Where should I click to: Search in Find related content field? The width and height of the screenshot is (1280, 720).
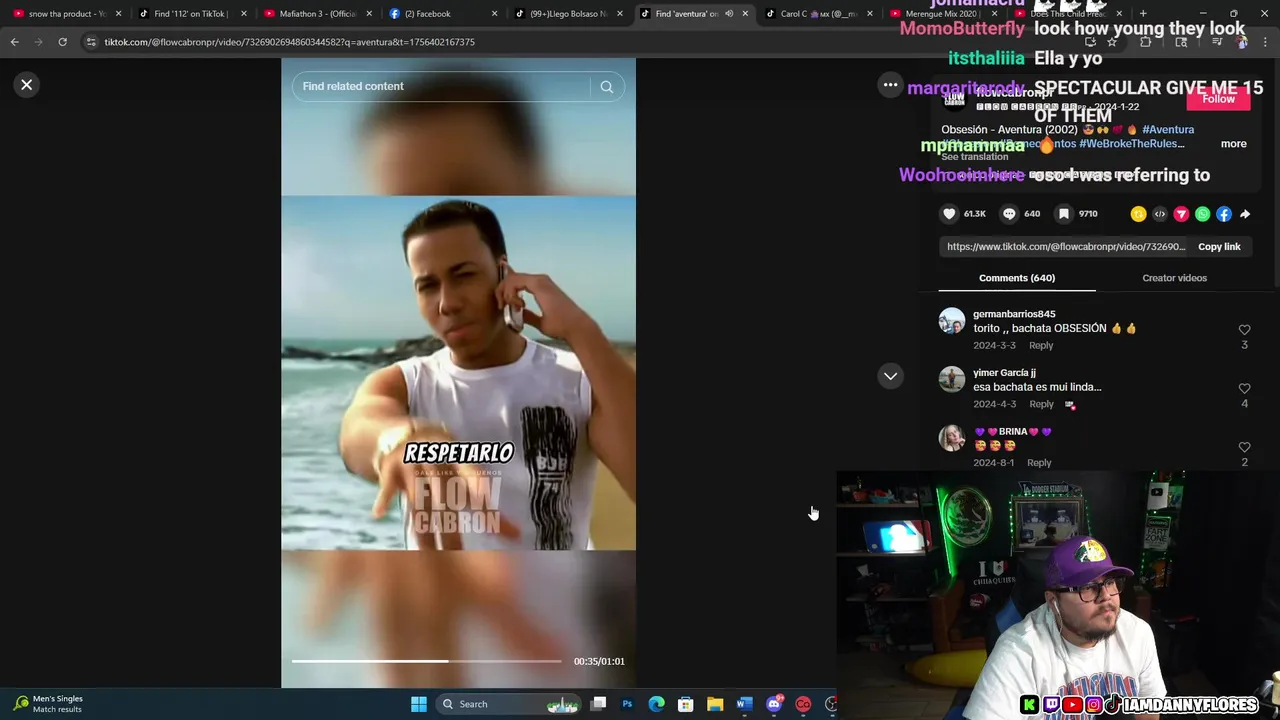440,86
